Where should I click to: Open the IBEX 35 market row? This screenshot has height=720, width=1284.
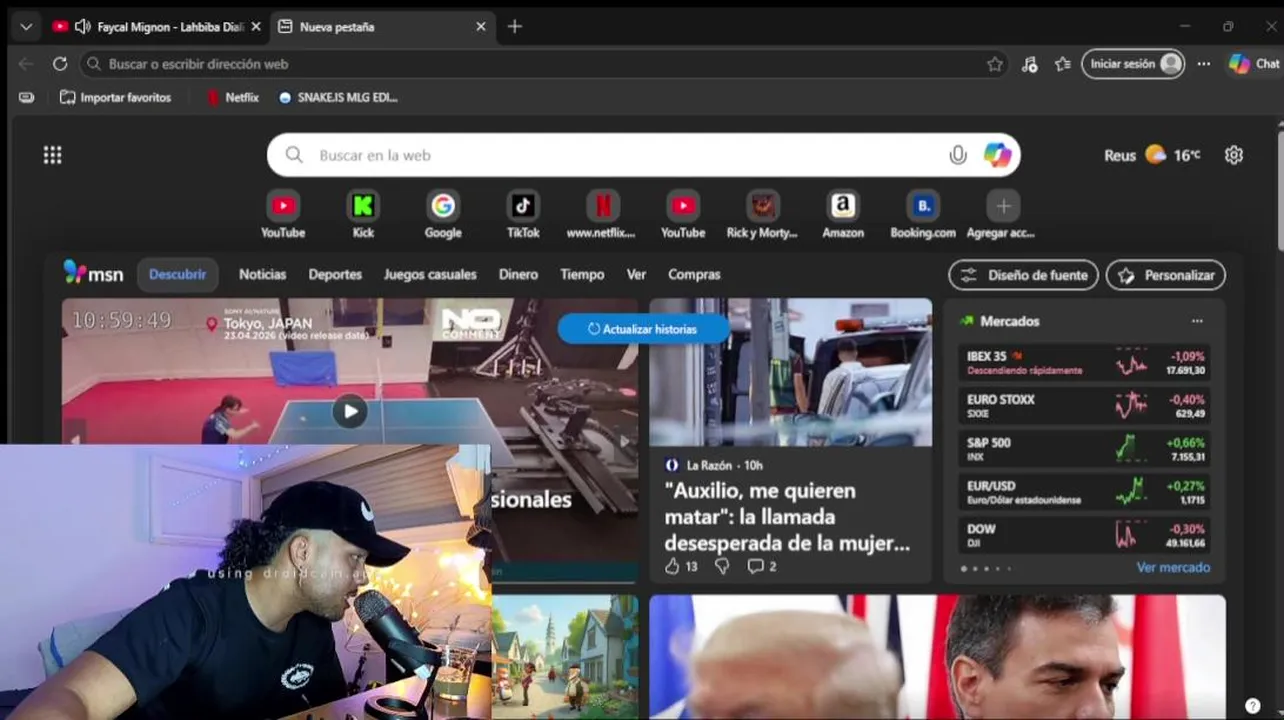click(x=1085, y=362)
